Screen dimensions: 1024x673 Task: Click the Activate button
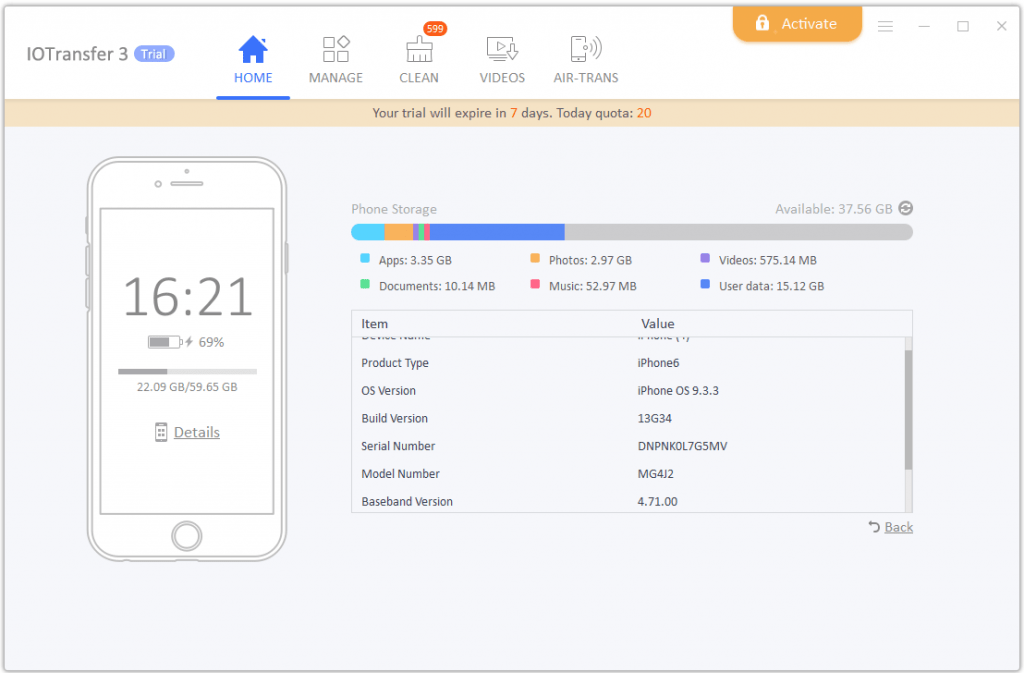[797, 23]
